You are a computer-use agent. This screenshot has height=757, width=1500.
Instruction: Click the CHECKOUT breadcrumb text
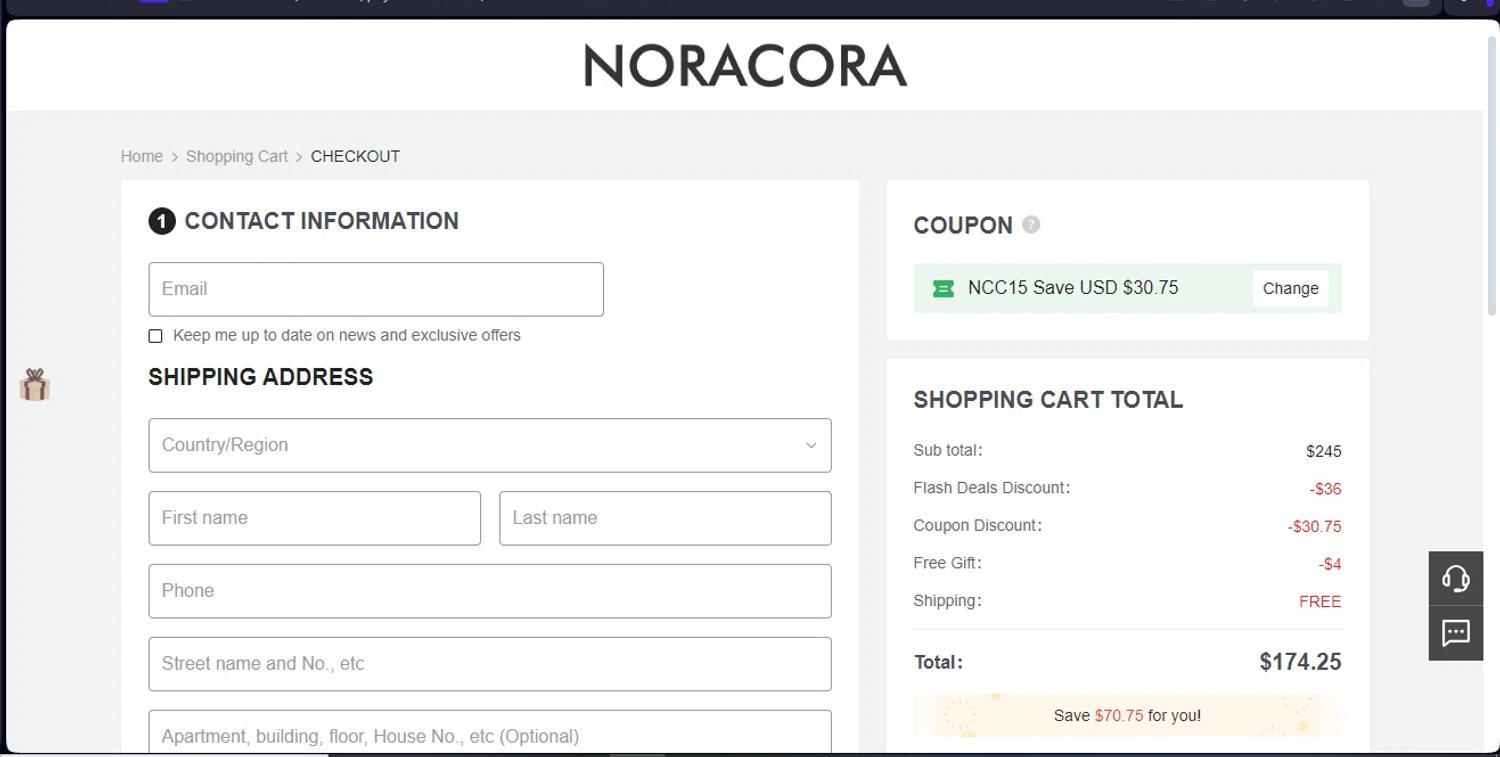coord(355,156)
